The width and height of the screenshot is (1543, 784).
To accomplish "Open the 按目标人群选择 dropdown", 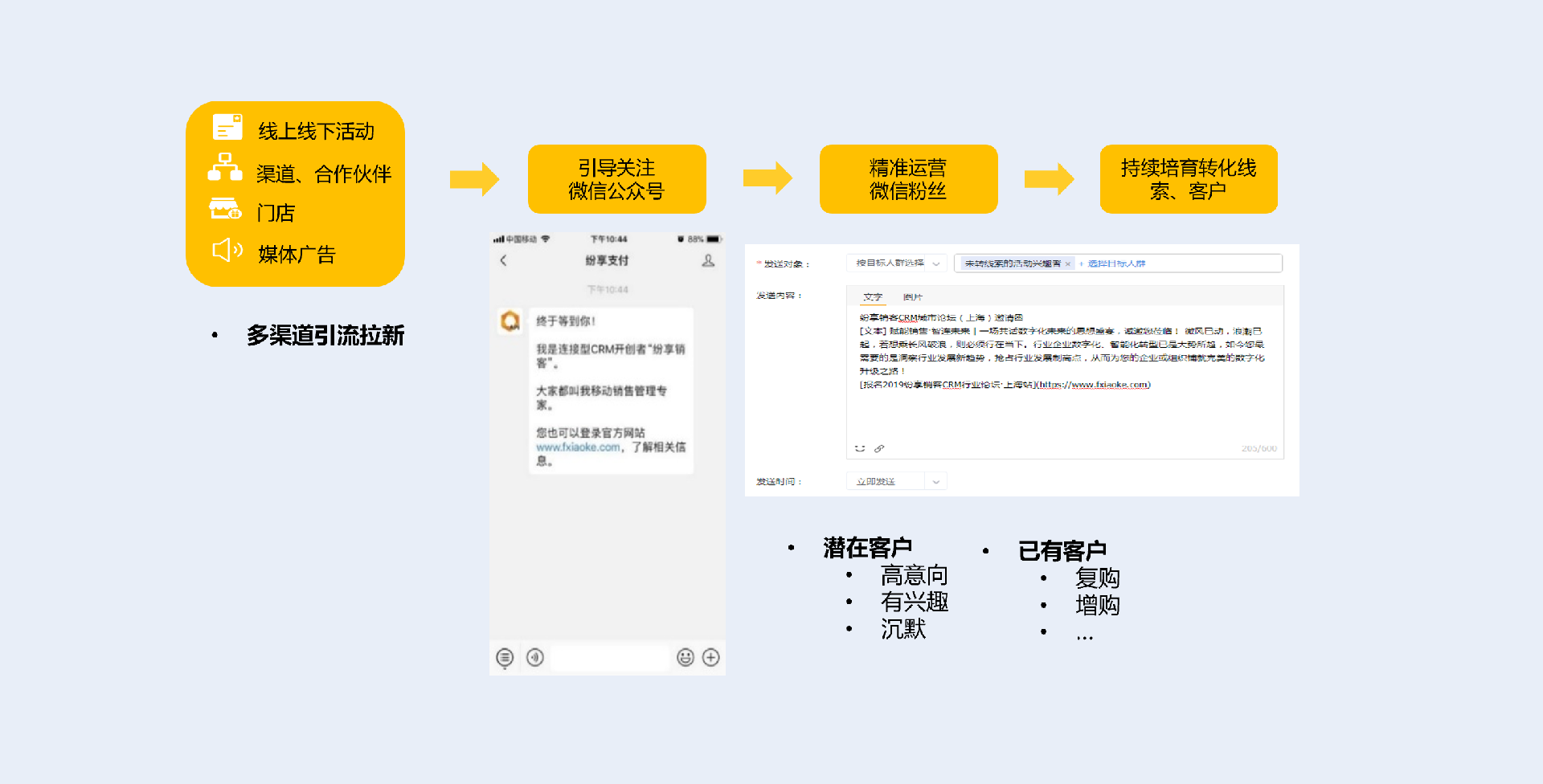I will click(x=897, y=263).
